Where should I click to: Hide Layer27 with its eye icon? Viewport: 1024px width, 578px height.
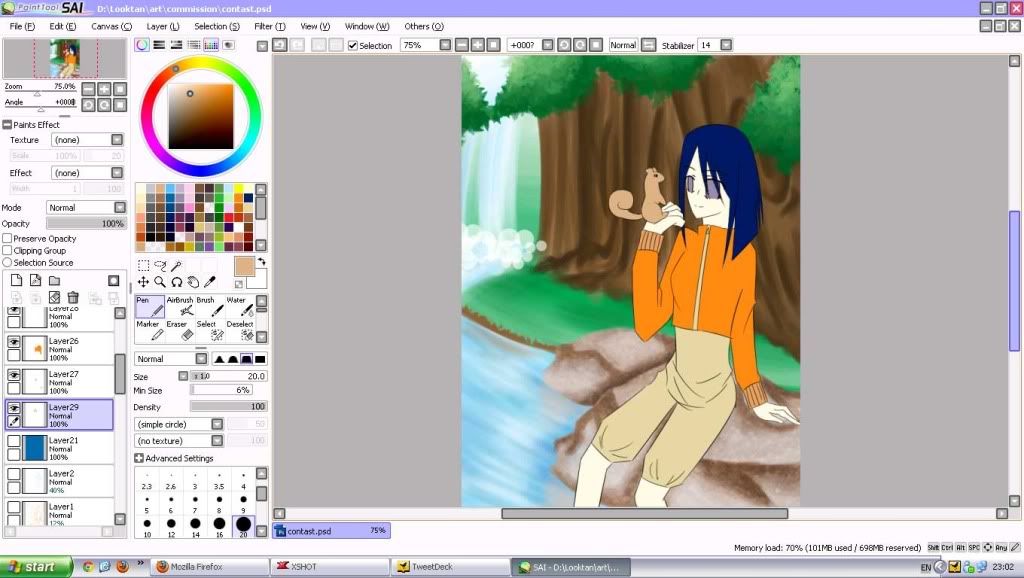[14, 376]
